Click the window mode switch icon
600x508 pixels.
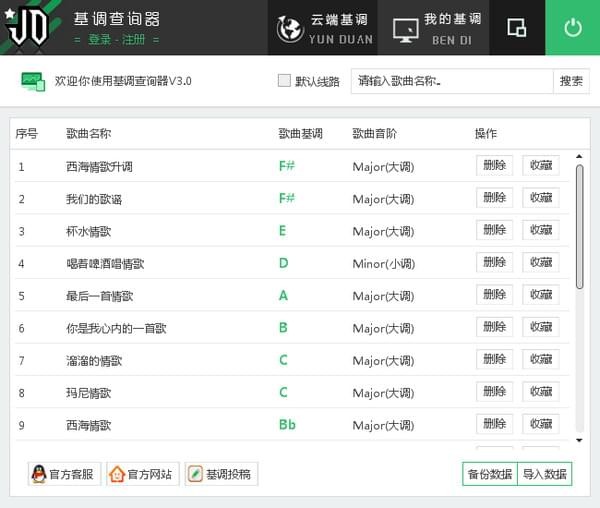(x=516, y=28)
